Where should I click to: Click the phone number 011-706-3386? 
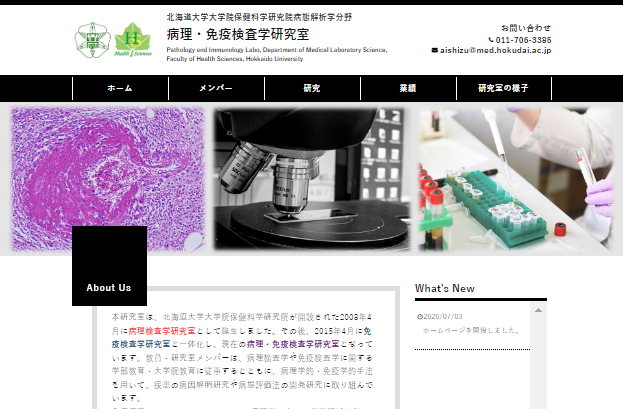click(x=523, y=40)
